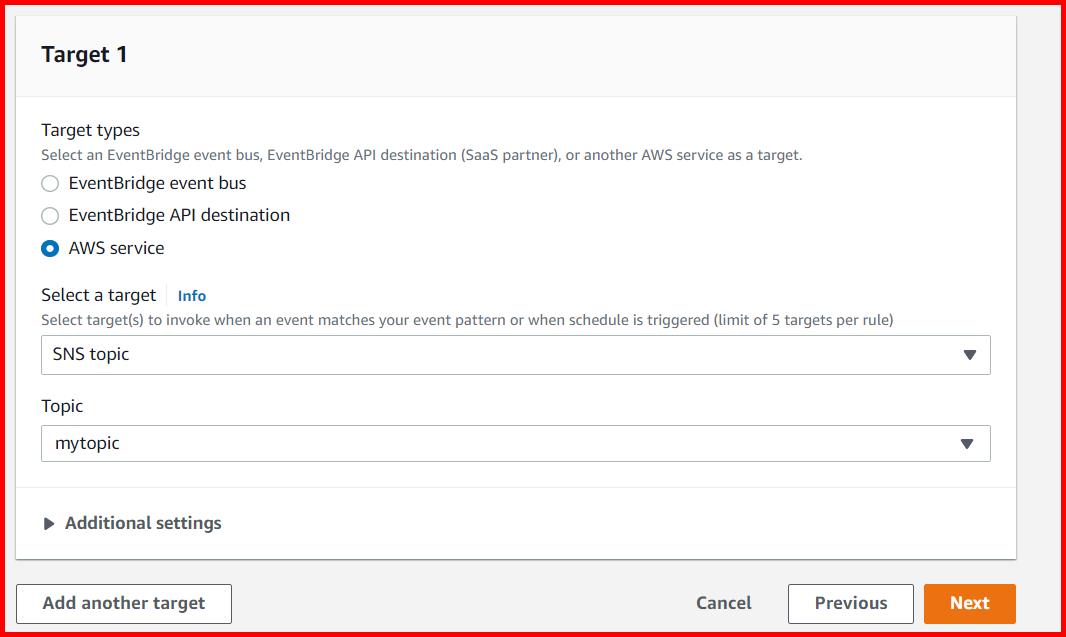This screenshot has width=1066, height=637.
Task: Click the Next button to proceed
Action: click(969, 603)
